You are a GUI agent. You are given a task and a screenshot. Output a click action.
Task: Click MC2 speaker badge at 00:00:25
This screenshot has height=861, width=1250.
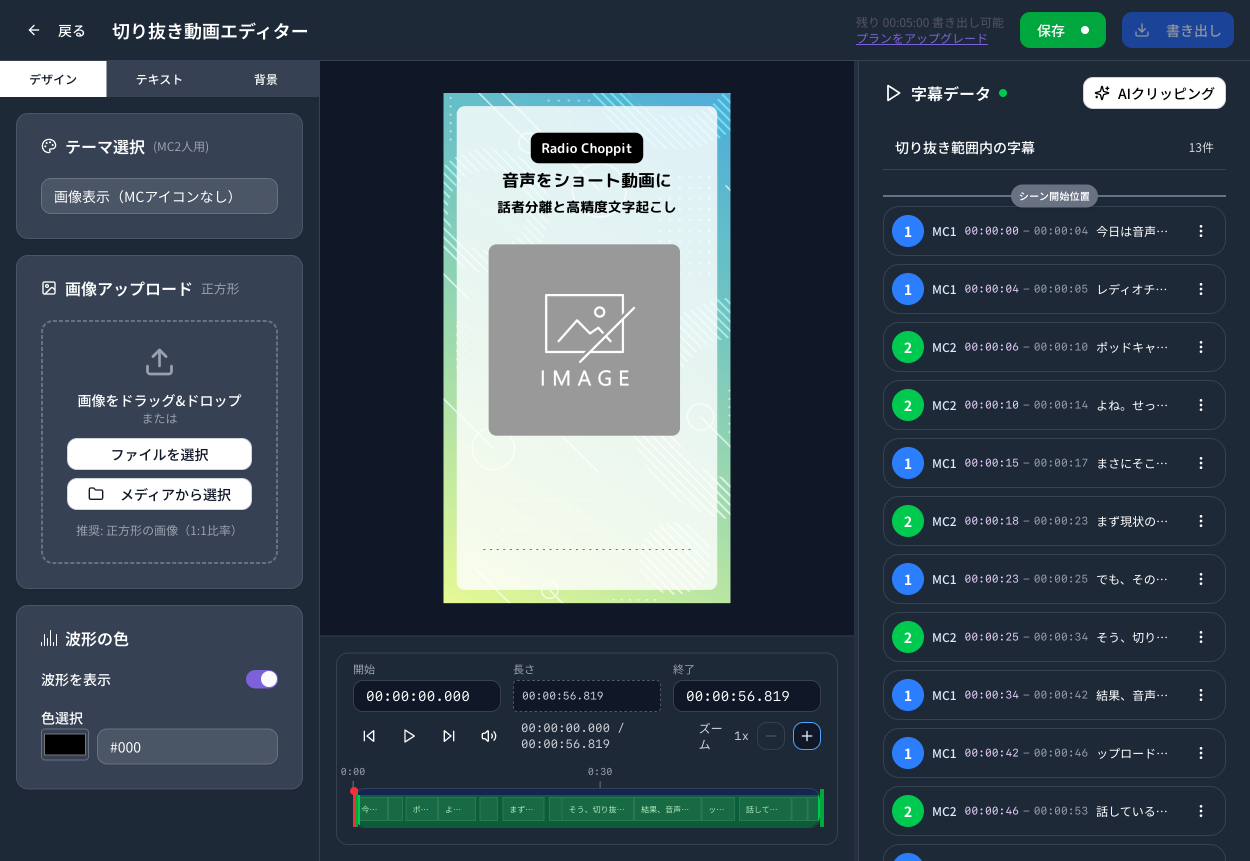tap(908, 637)
